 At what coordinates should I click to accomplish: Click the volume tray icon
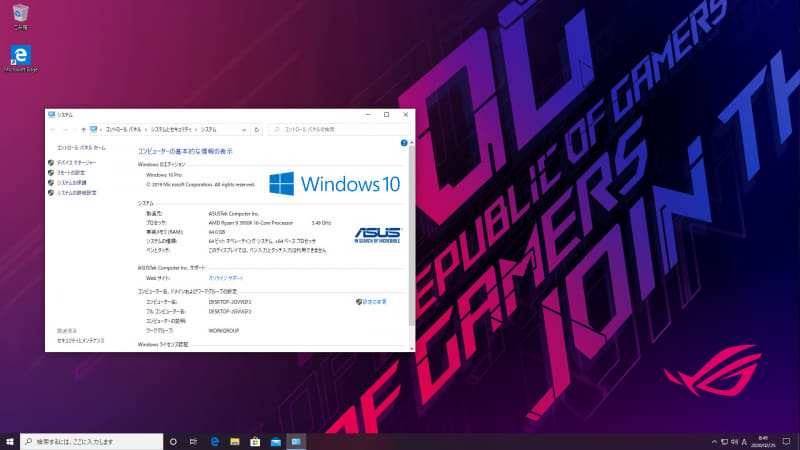735,442
